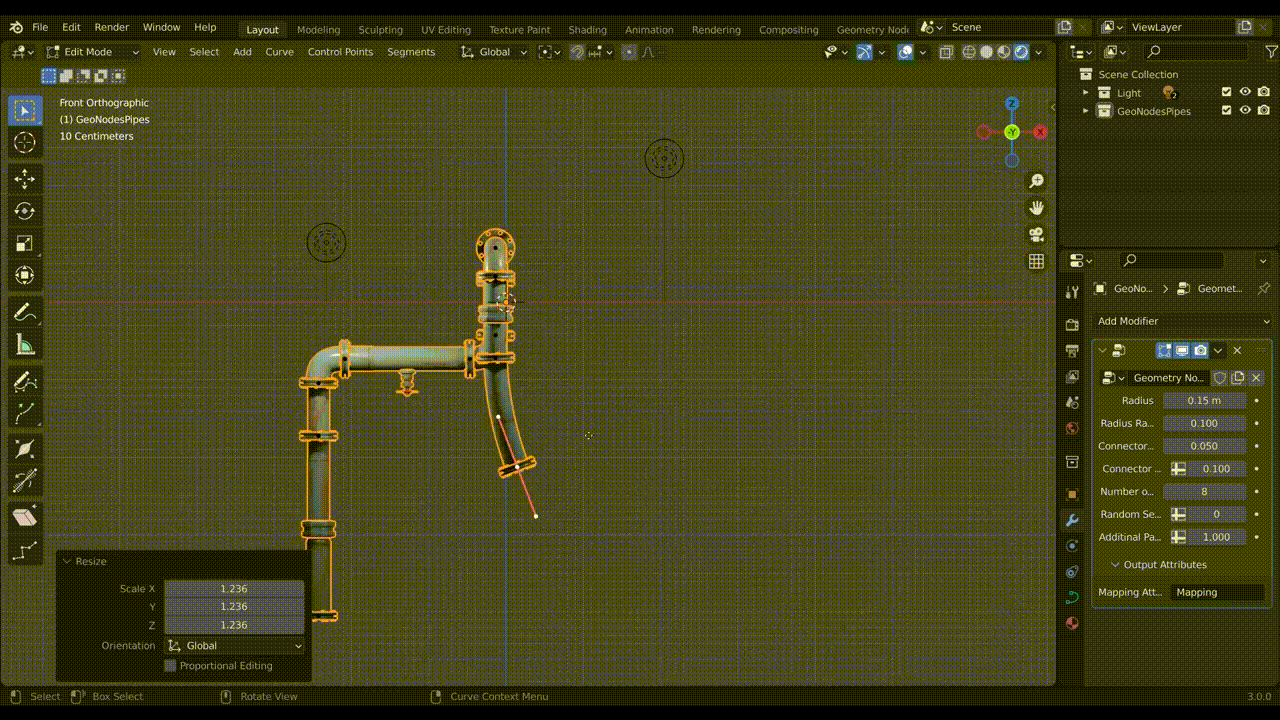Open the Modifier properties wrench tab
Screen dimensions: 1280x720
(x=1072, y=520)
